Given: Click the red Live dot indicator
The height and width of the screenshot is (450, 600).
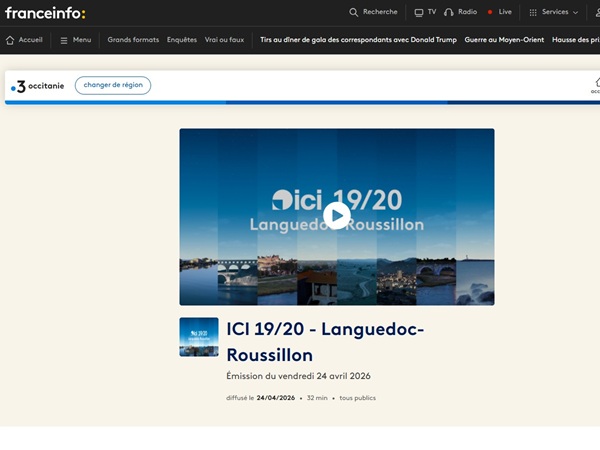Looking at the screenshot, I should [490, 12].
